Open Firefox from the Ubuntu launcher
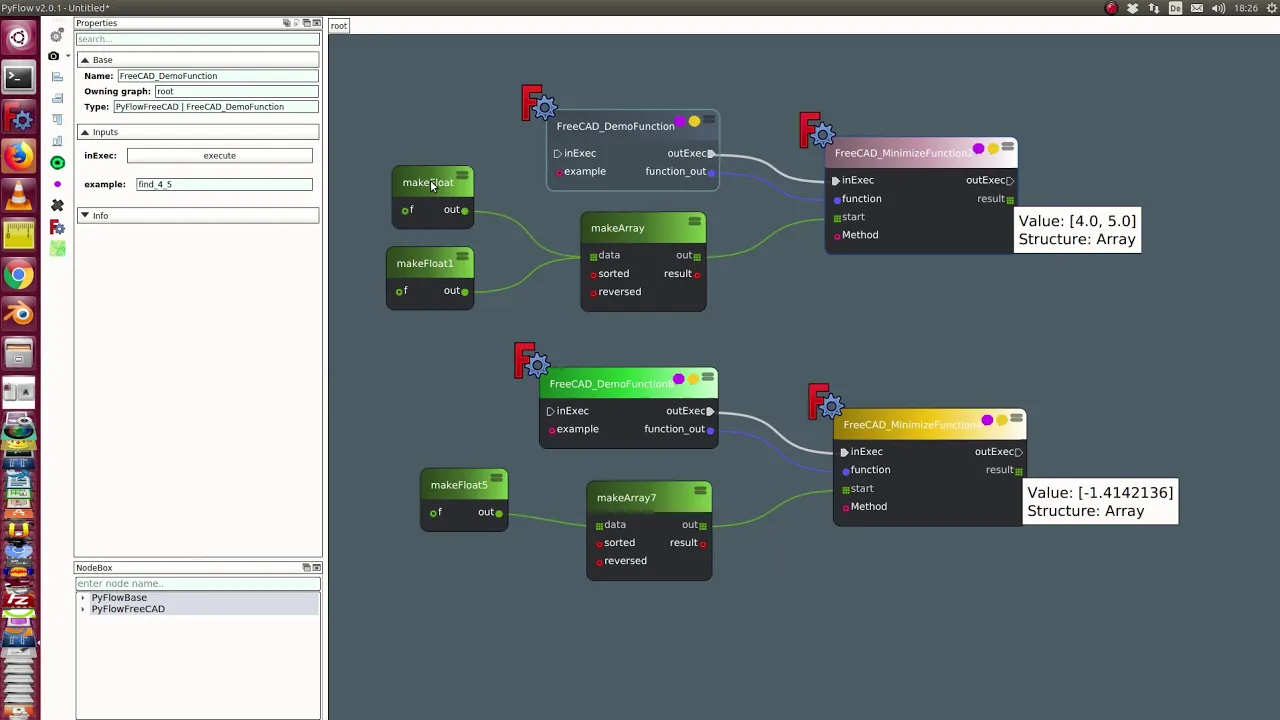 18,156
